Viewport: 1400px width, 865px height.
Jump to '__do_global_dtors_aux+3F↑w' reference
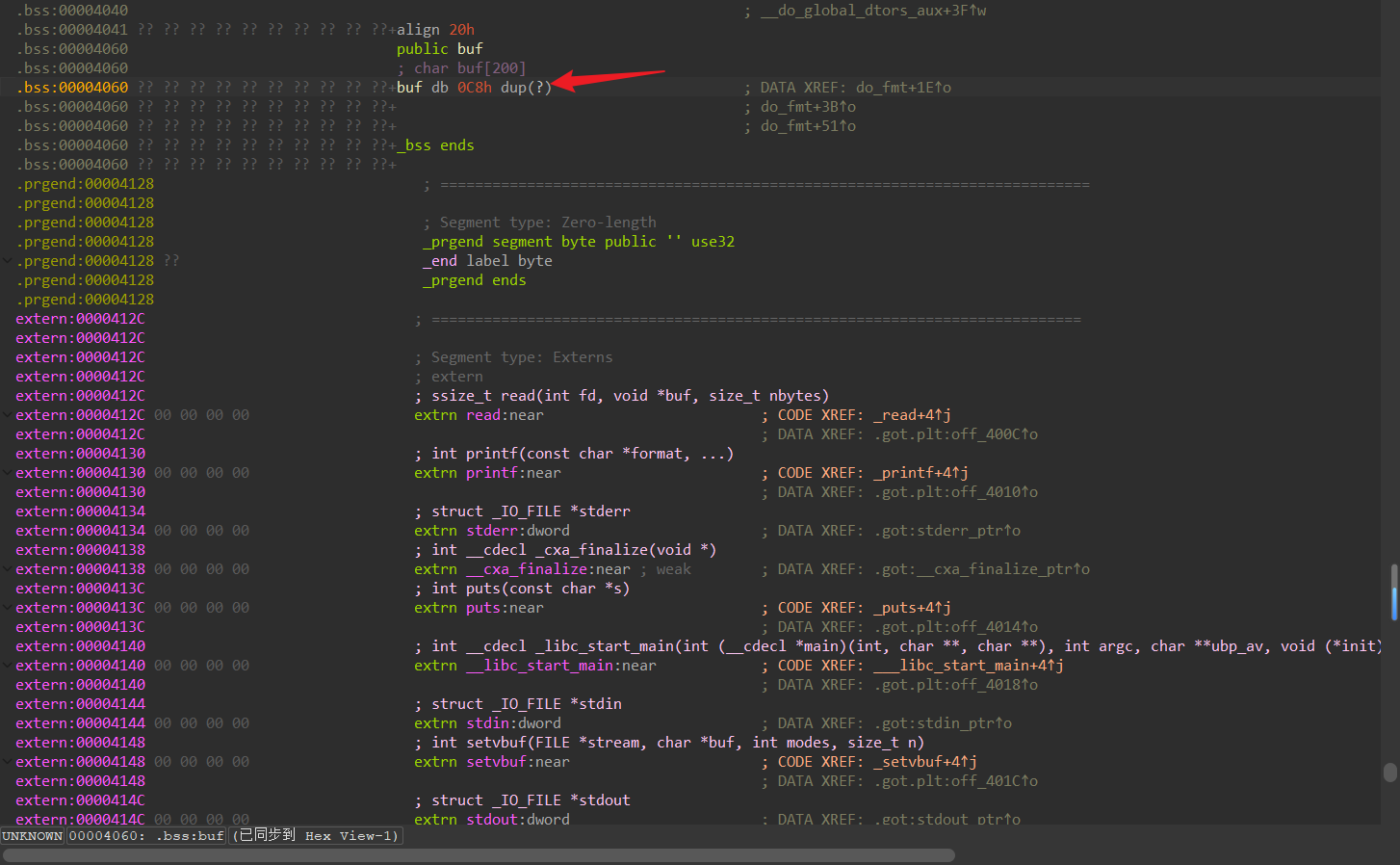(x=873, y=10)
